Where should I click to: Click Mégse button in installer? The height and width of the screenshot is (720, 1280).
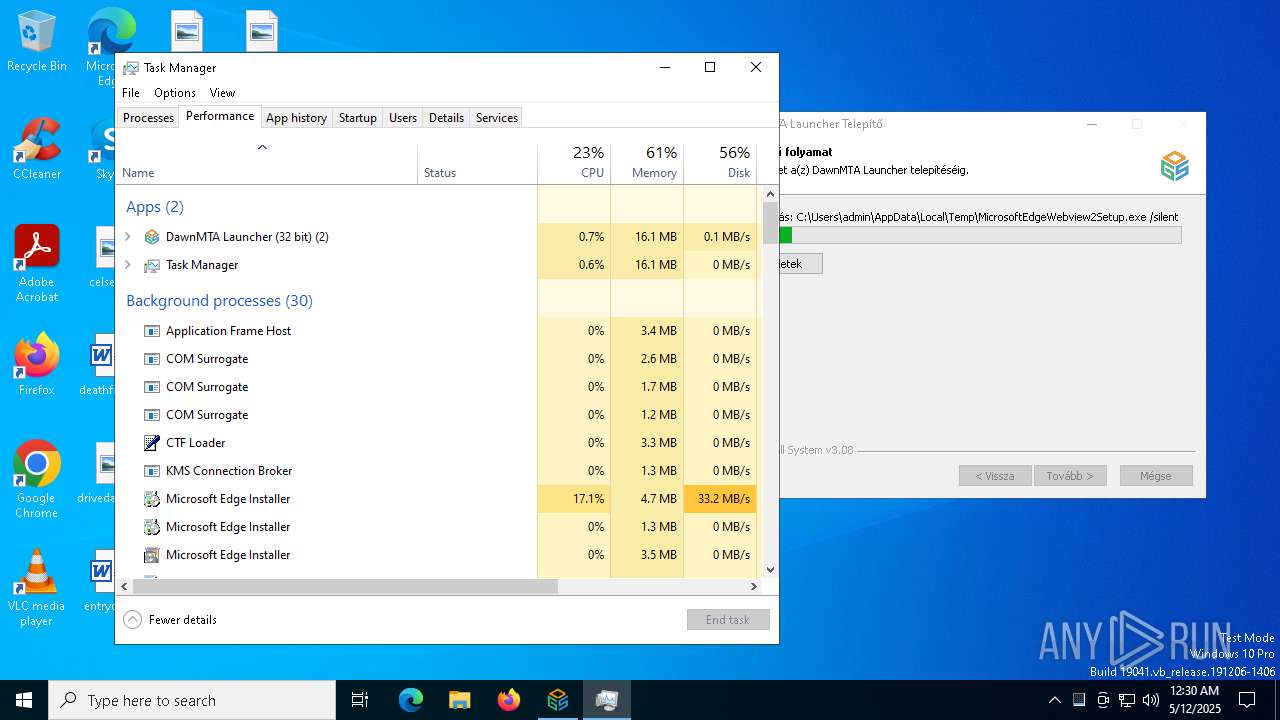[x=1156, y=476]
